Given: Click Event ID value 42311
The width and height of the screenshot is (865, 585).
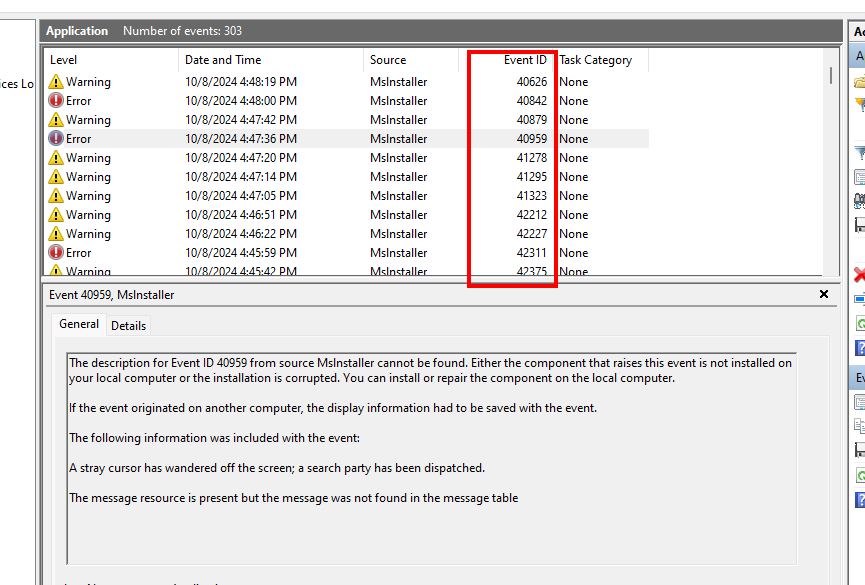Looking at the screenshot, I should [532, 253].
